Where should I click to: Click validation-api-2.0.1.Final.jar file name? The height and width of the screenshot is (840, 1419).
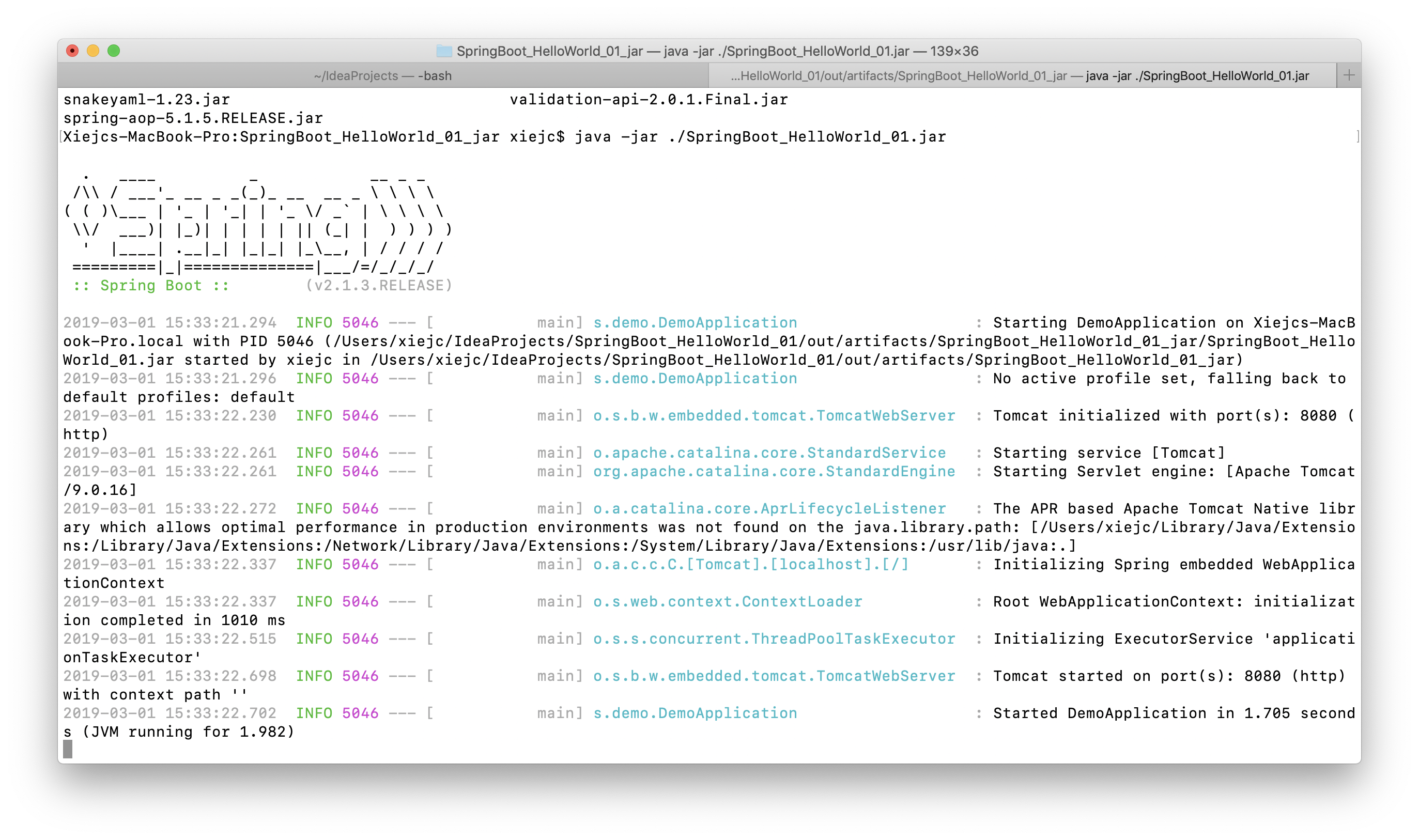649,100
